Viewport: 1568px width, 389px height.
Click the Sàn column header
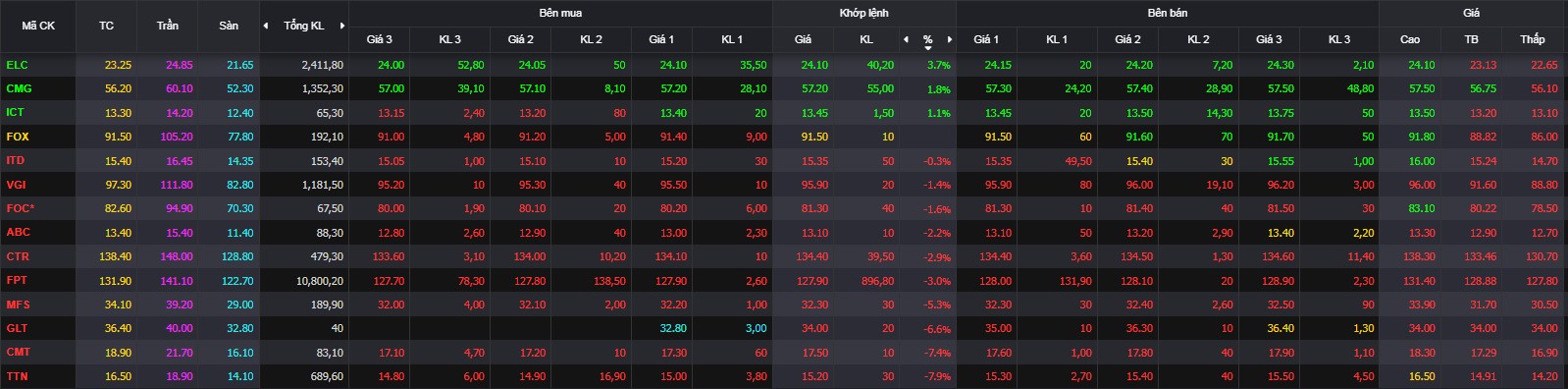click(229, 26)
